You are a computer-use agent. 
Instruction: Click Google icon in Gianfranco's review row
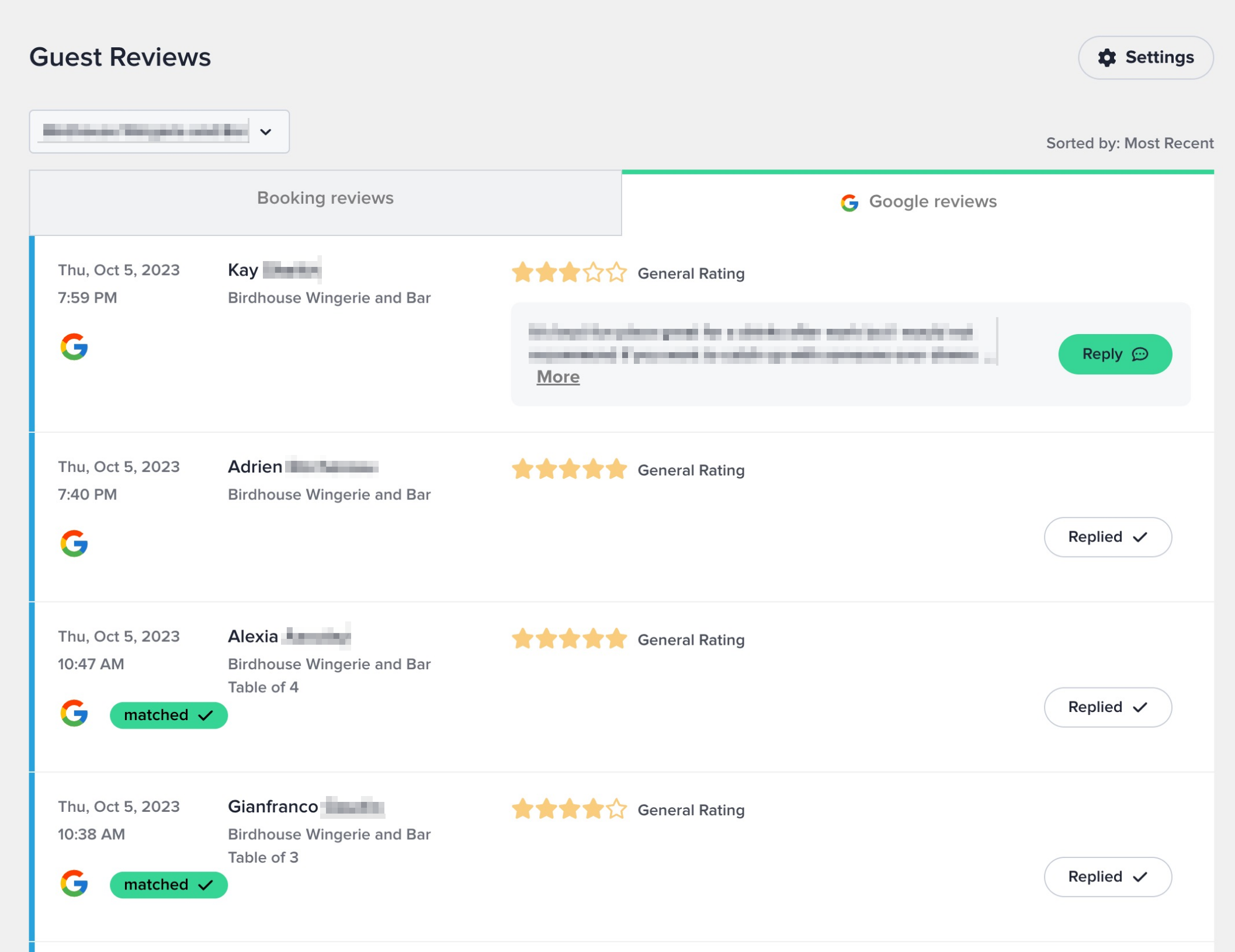pyautogui.click(x=74, y=883)
